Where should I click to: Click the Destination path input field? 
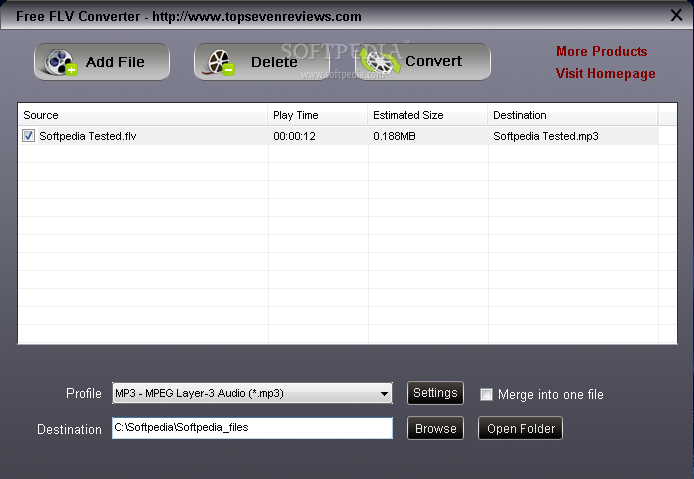click(x=252, y=428)
